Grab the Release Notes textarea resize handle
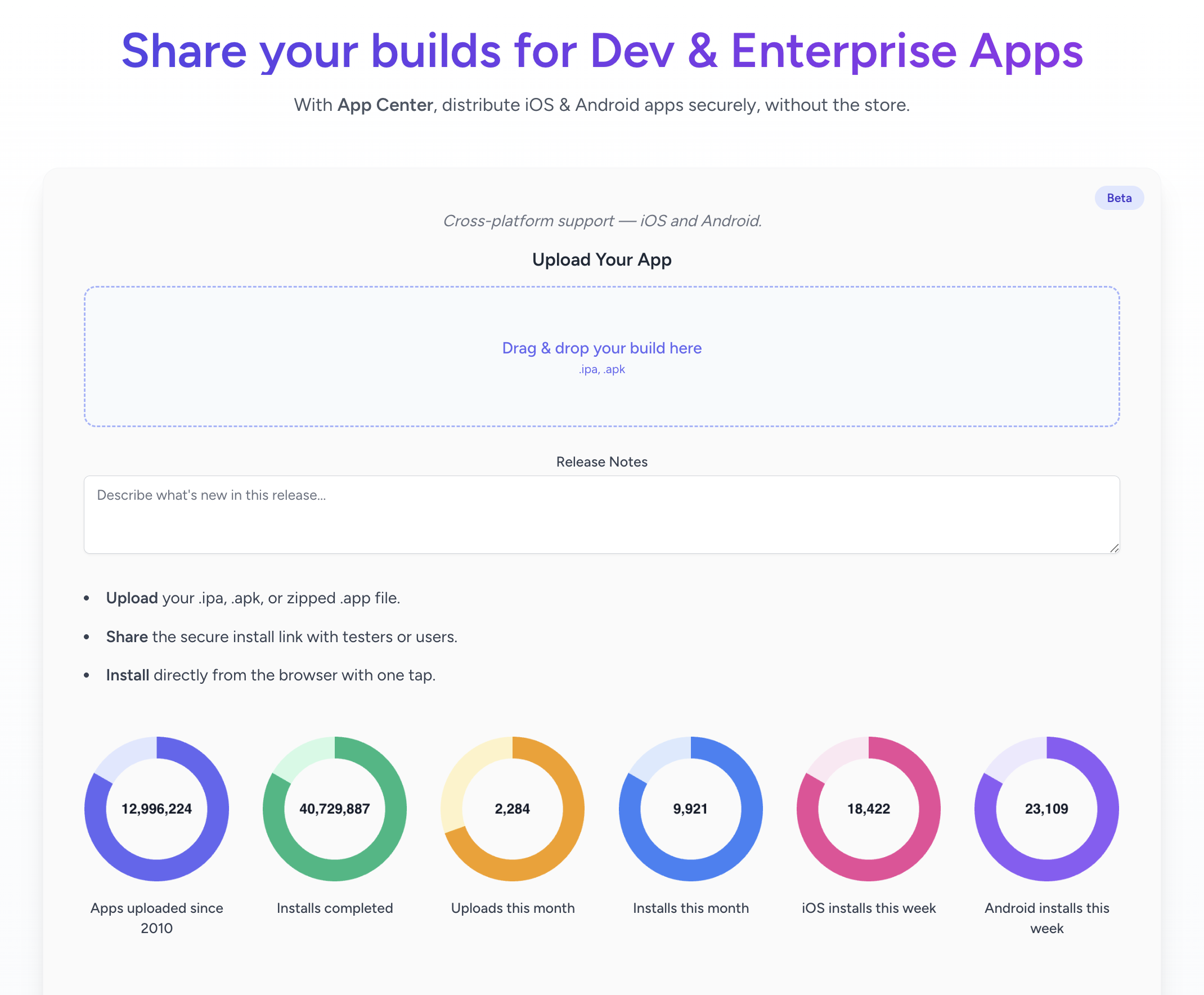The height and width of the screenshot is (995, 1204). point(1113,548)
